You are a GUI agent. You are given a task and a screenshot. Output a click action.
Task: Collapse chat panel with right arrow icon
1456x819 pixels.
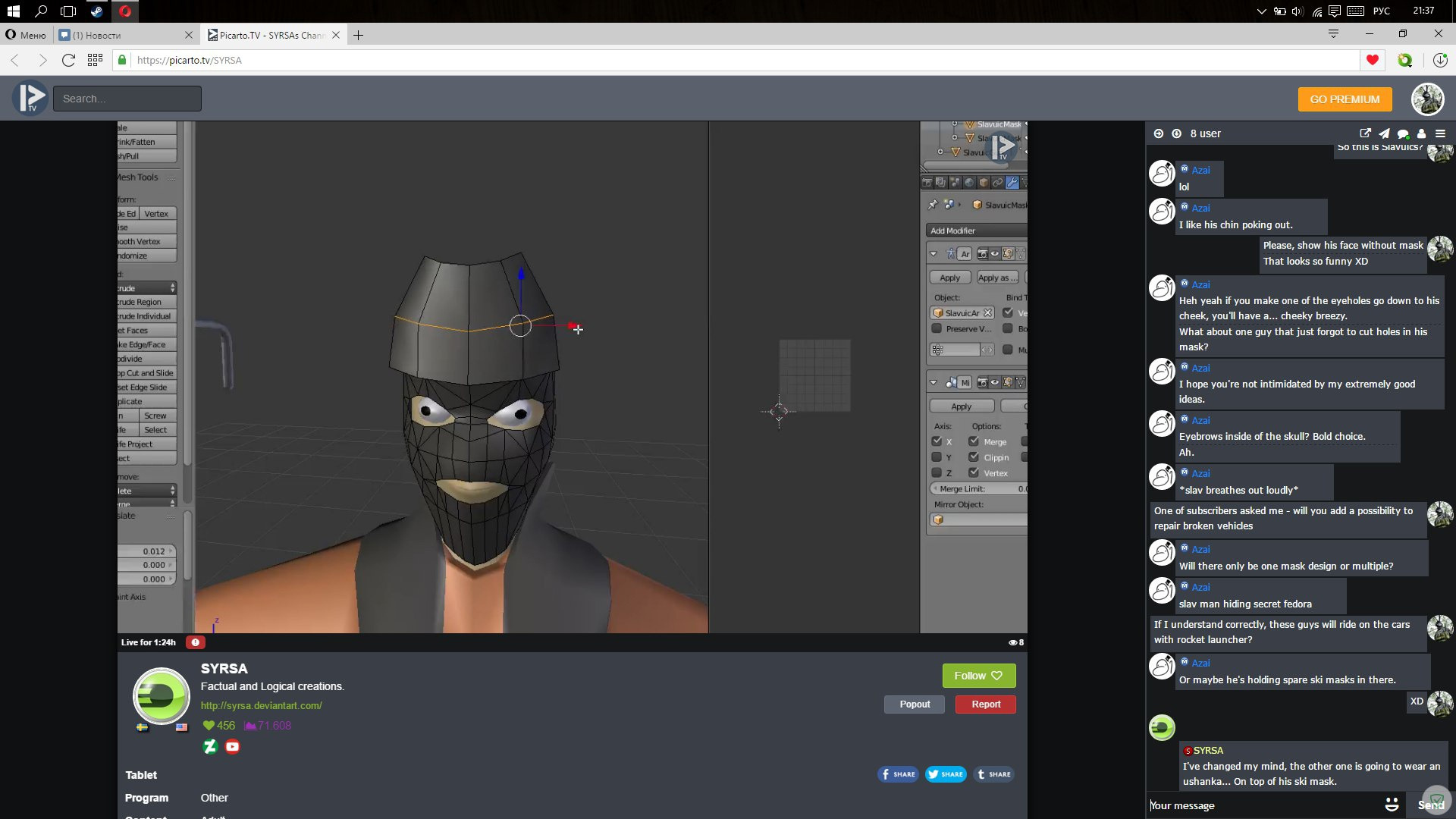[x=1158, y=133]
